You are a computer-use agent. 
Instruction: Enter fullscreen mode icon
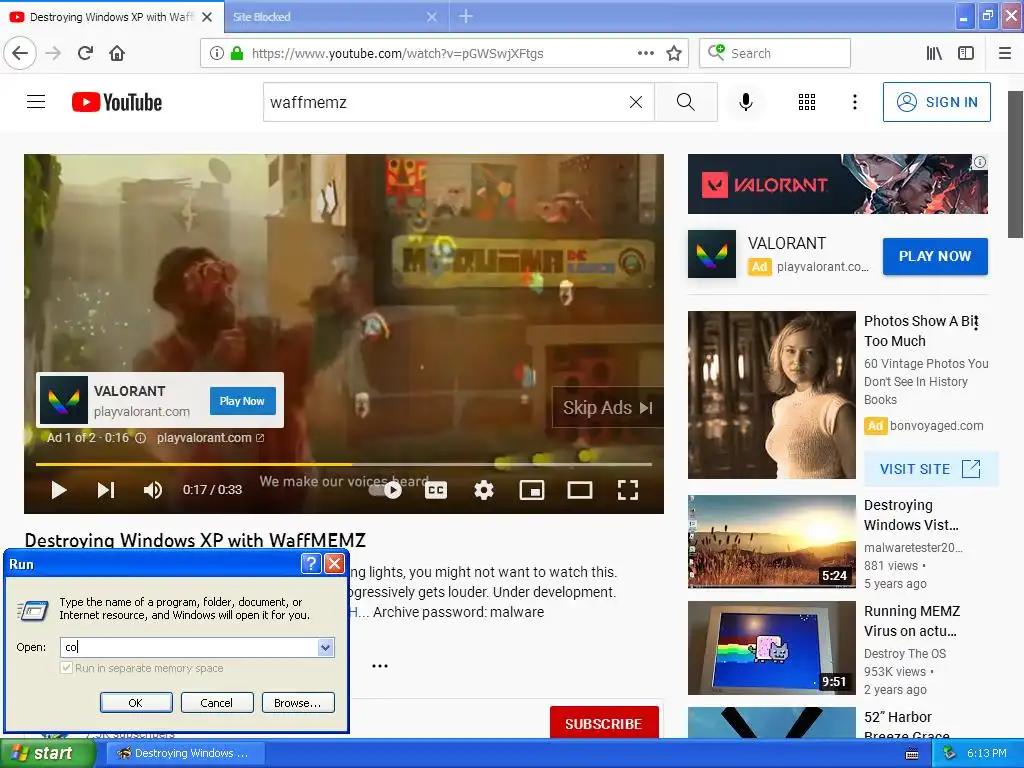click(x=628, y=490)
